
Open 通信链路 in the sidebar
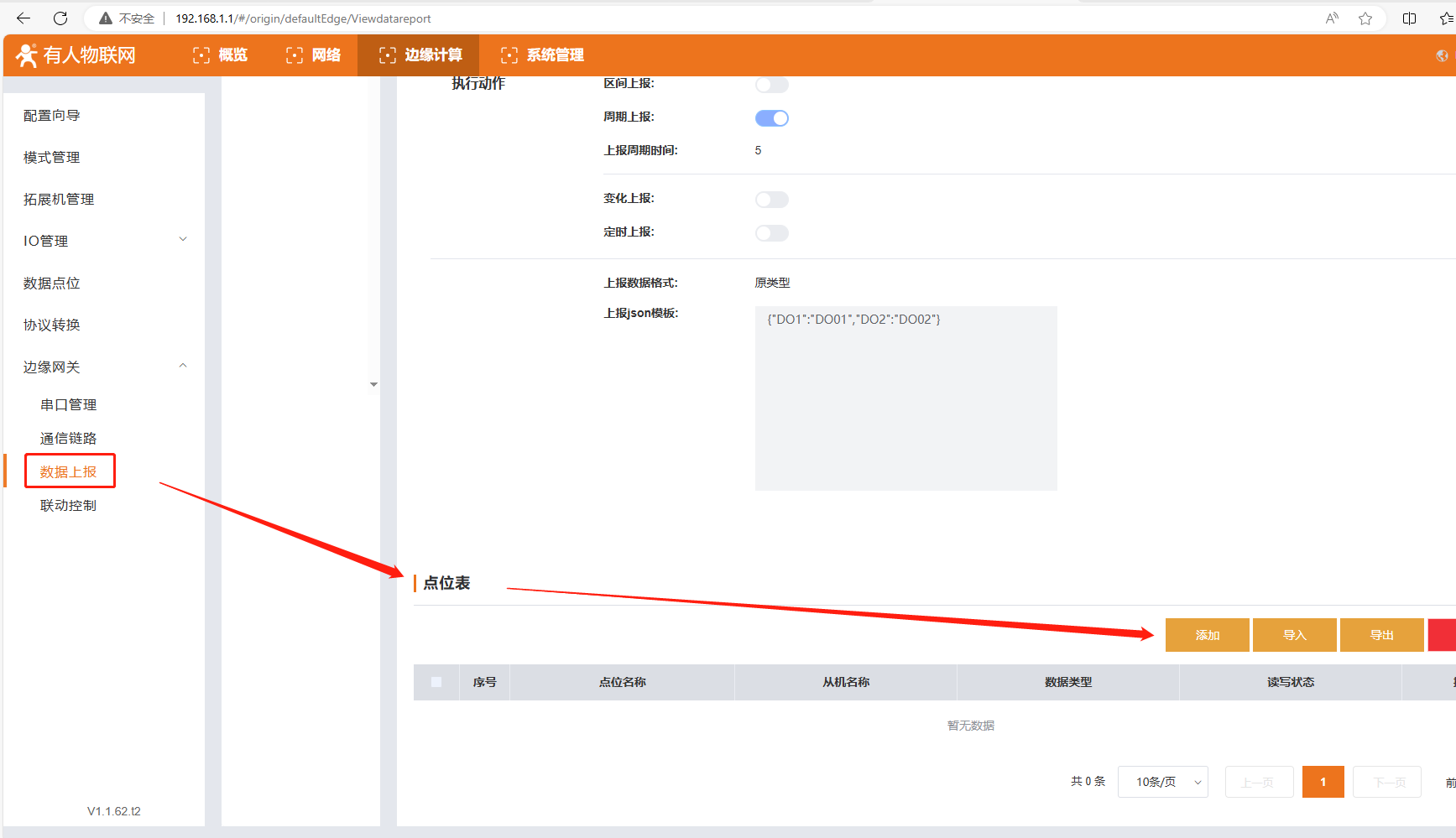pyautogui.click(x=69, y=438)
